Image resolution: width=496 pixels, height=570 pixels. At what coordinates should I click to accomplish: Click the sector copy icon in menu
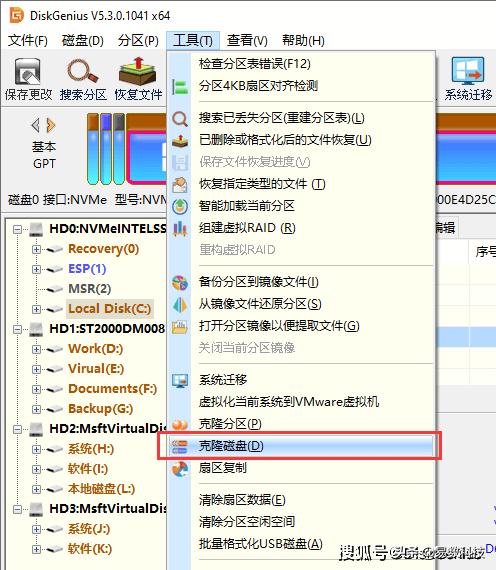click(x=180, y=468)
